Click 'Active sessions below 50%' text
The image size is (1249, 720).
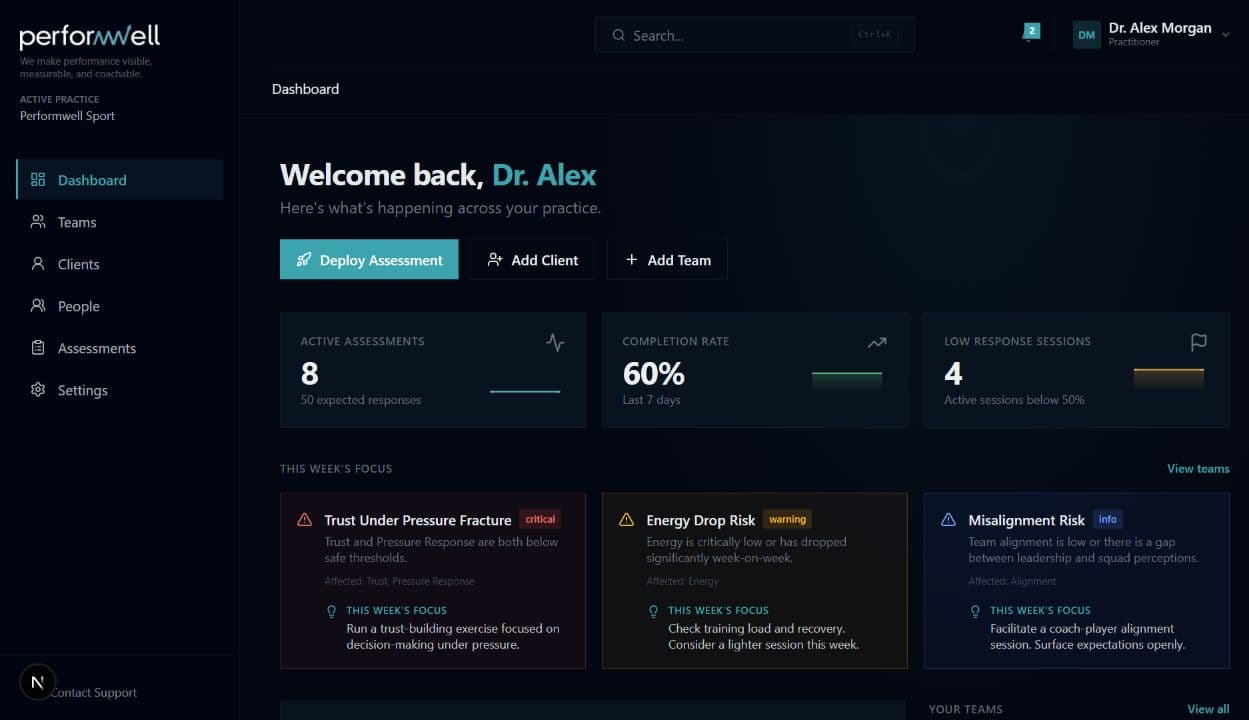pyautogui.click(x=1014, y=400)
